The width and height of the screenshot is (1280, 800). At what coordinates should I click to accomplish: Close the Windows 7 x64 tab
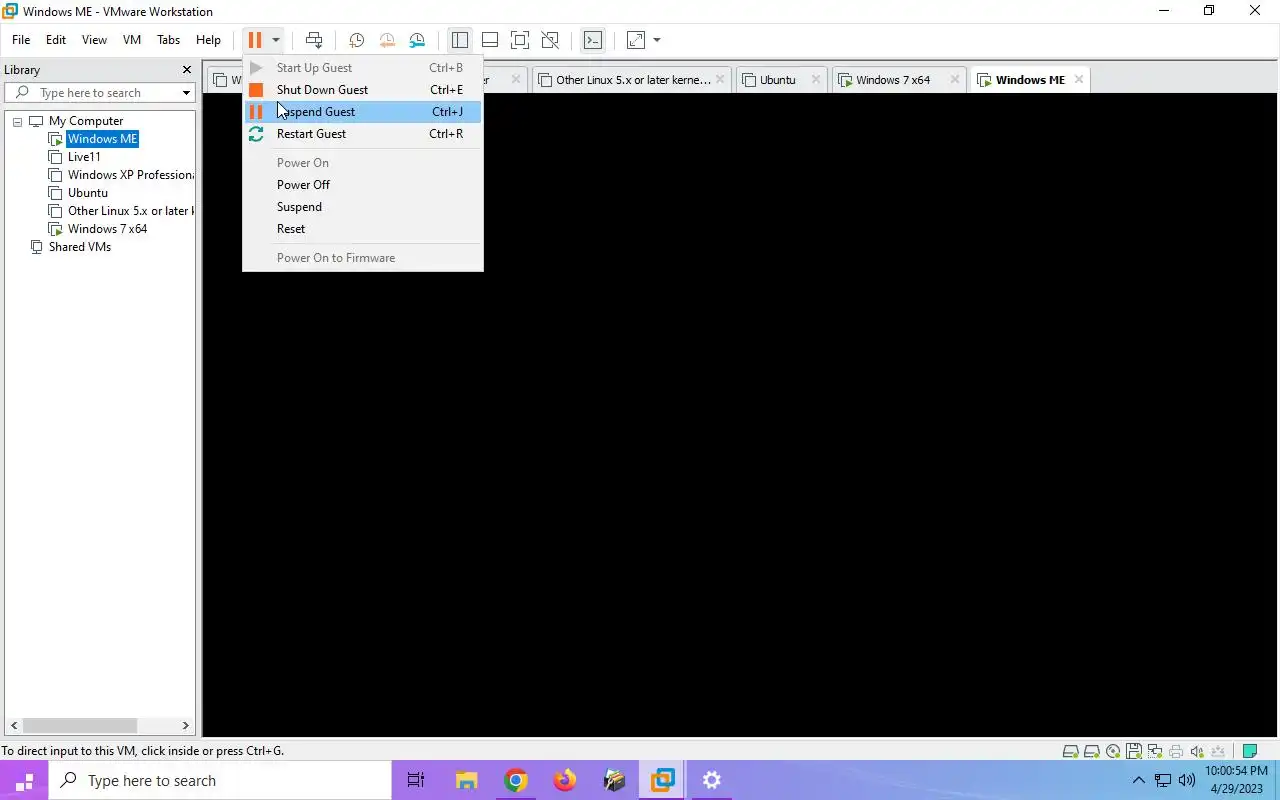954,80
